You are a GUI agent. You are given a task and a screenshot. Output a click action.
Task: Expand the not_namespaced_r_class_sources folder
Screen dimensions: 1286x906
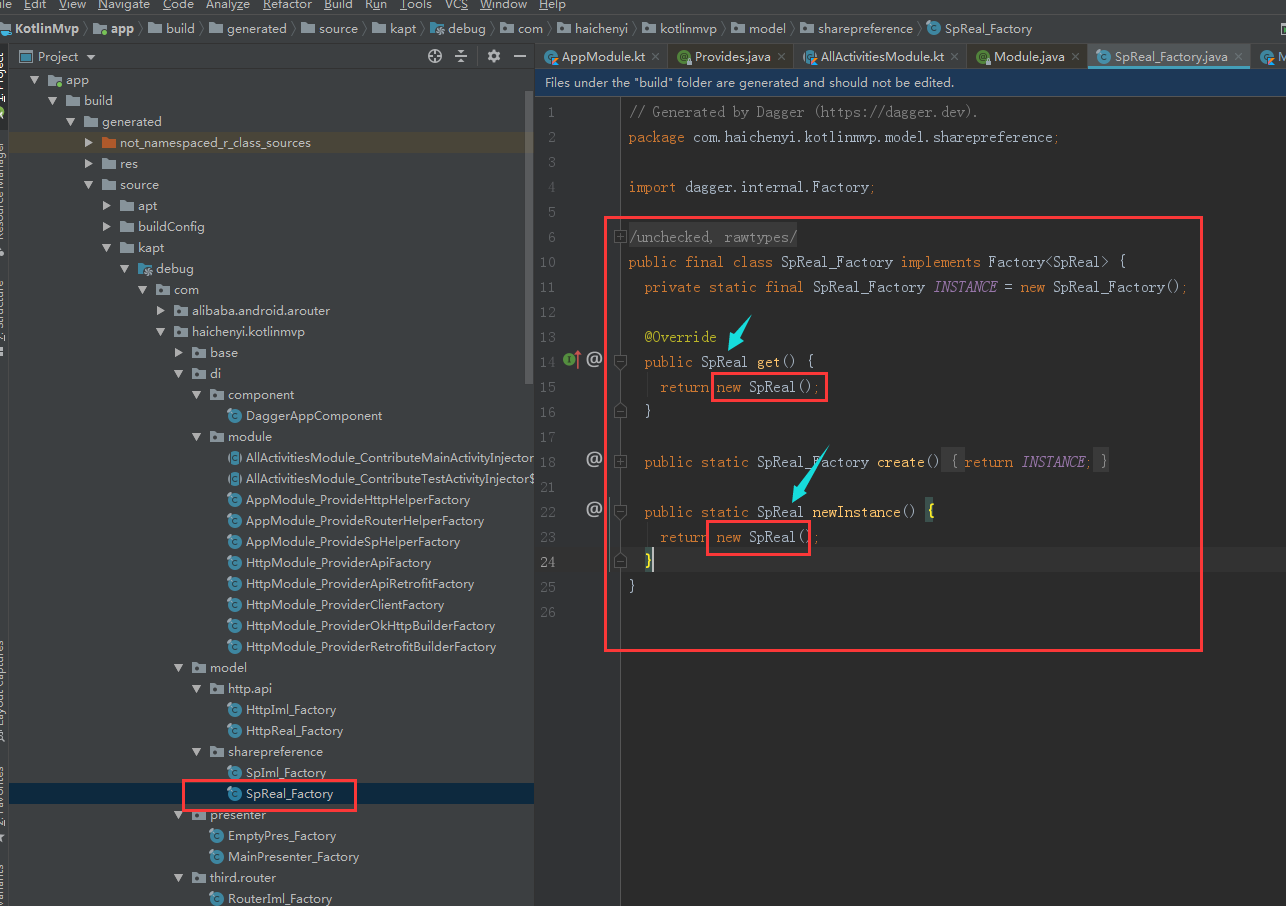89,143
